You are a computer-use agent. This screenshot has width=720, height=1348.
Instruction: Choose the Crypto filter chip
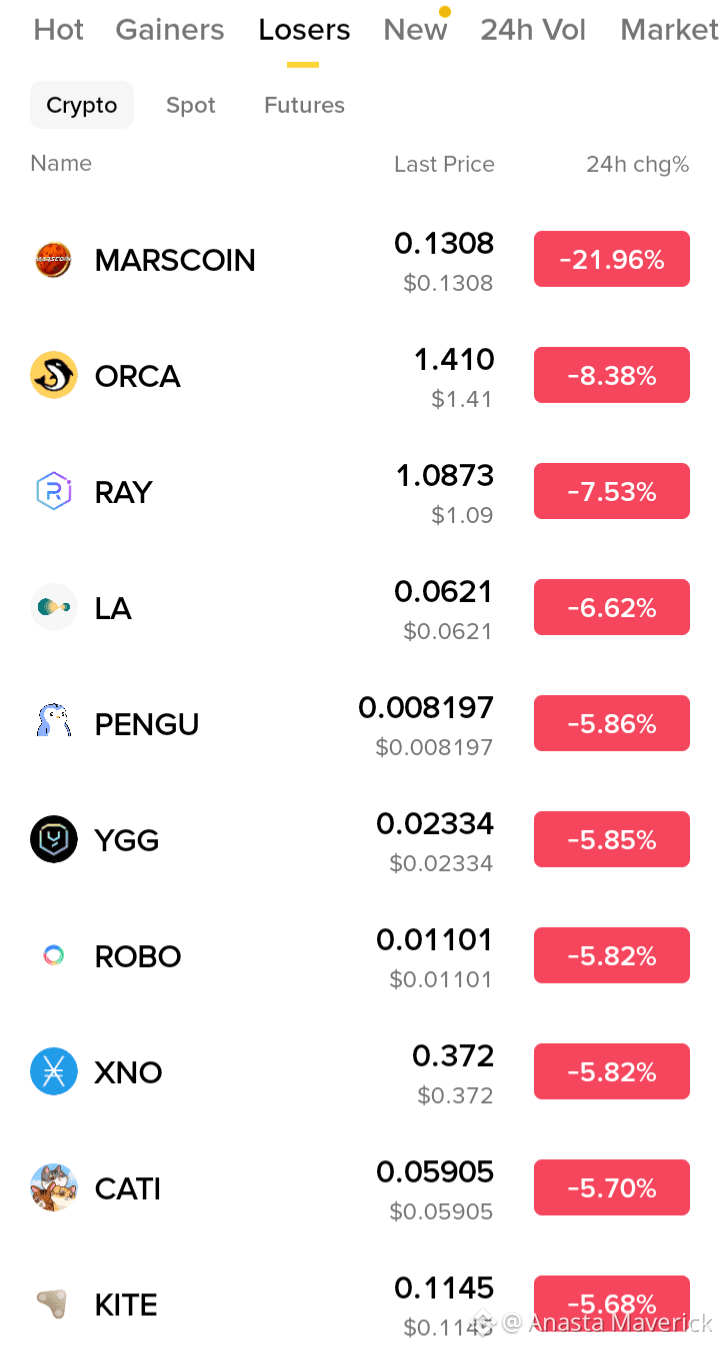click(x=82, y=105)
